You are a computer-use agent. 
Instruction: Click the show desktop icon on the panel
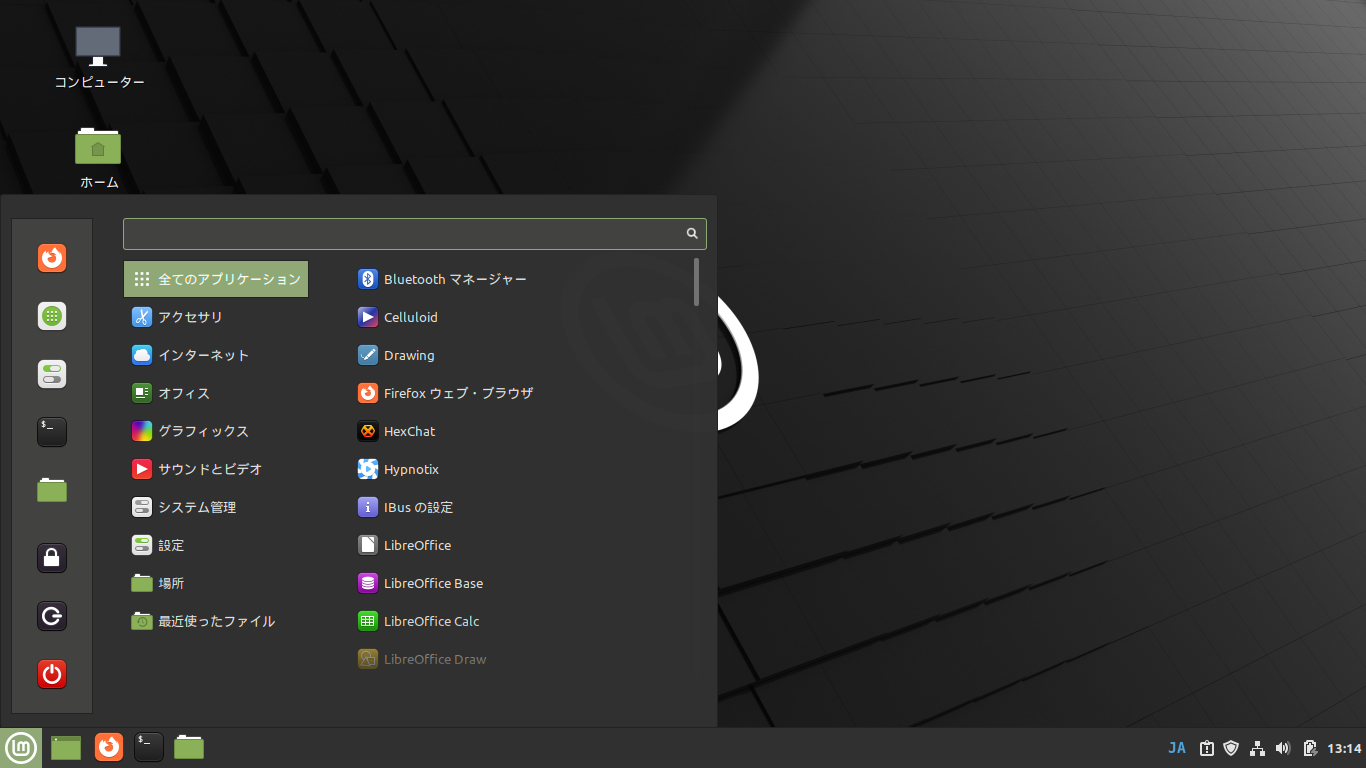click(x=66, y=747)
